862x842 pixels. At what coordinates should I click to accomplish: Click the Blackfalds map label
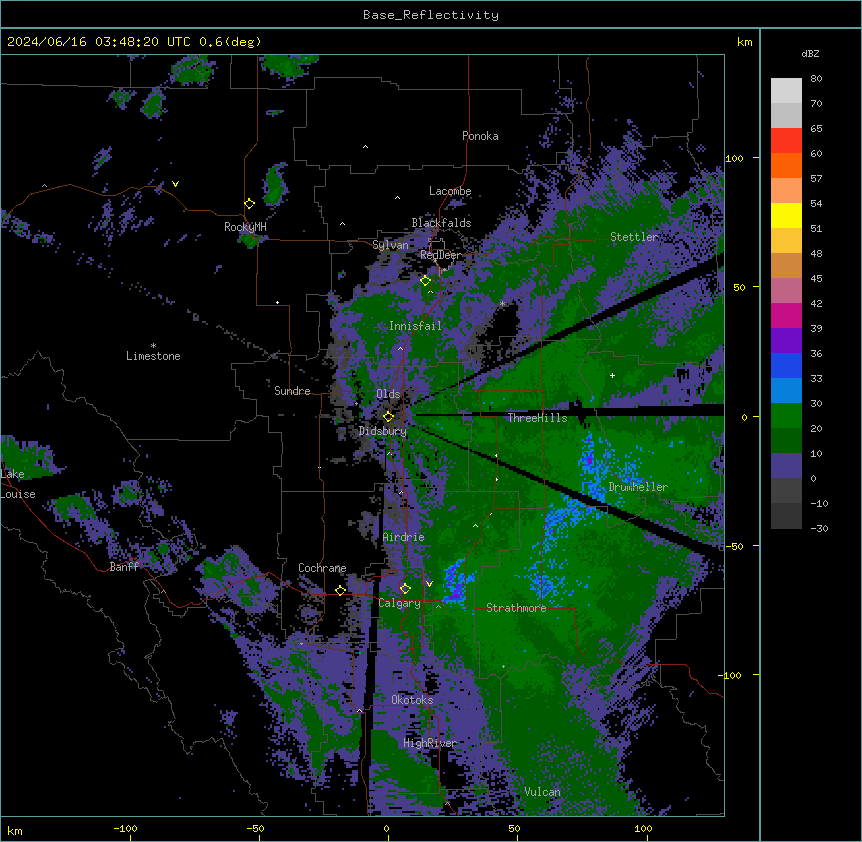tap(441, 223)
